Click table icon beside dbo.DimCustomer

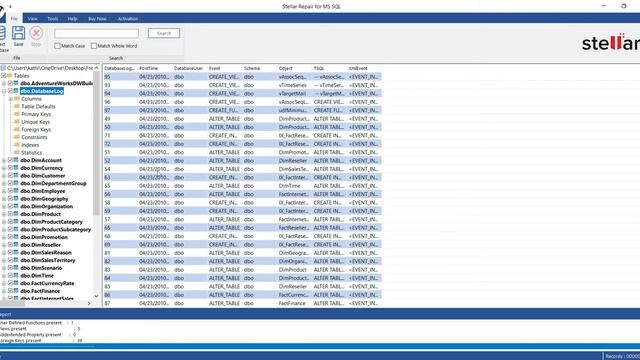(x=16, y=176)
